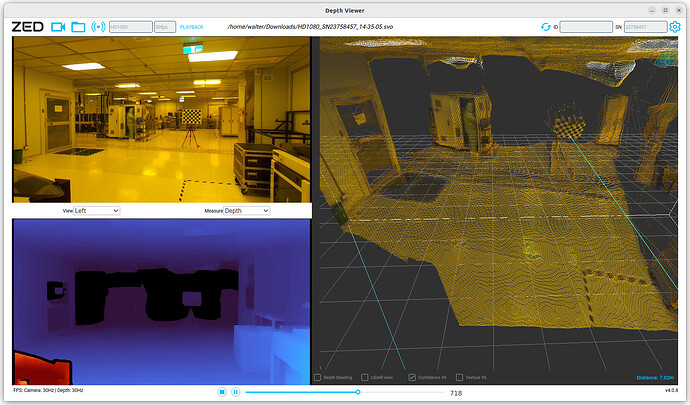Image resolution: width=690 pixels, height=405 pixels.
Task: Open the Measure dropdown set to Depth
Action: click(x=246, y=211)
